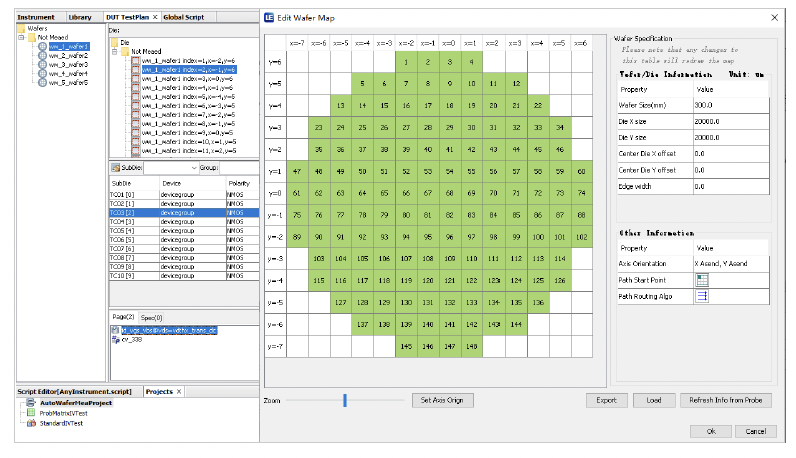
Task: Open the SubDie dropdown
Action: pos(194,168)
